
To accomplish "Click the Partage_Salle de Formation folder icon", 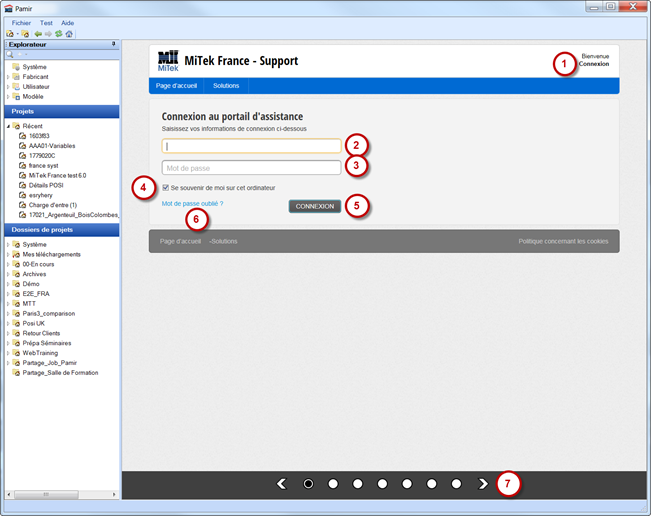I will pos(16,373).
